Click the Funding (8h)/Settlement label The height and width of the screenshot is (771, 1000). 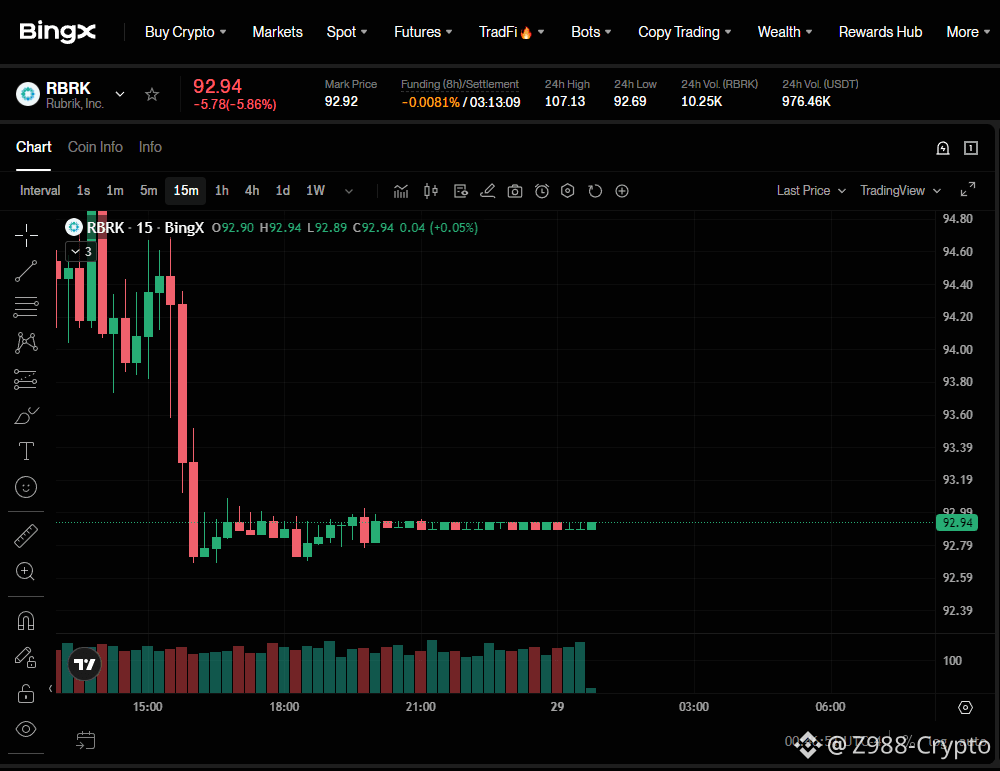(x=460, y=84)
